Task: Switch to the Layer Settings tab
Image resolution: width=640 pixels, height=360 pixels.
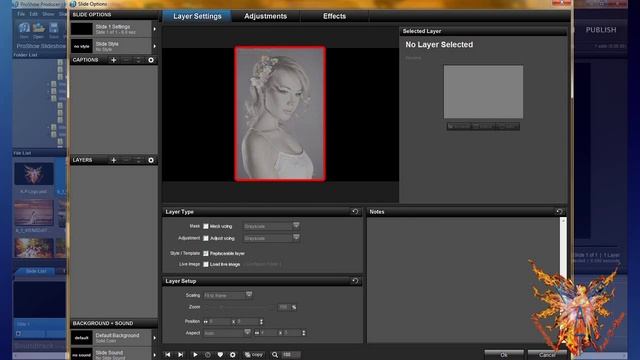Action: (x=197, y=16)
